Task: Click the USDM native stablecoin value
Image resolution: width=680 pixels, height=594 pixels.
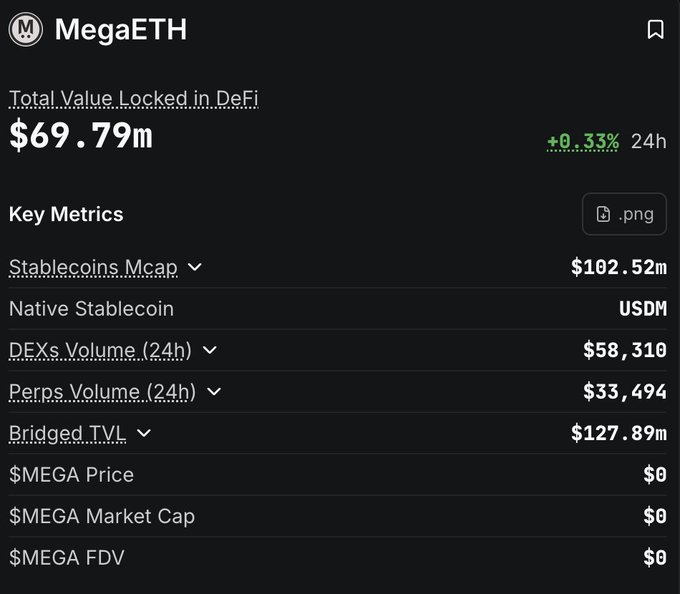Action: pyautogui.click(x=642, y=309)
